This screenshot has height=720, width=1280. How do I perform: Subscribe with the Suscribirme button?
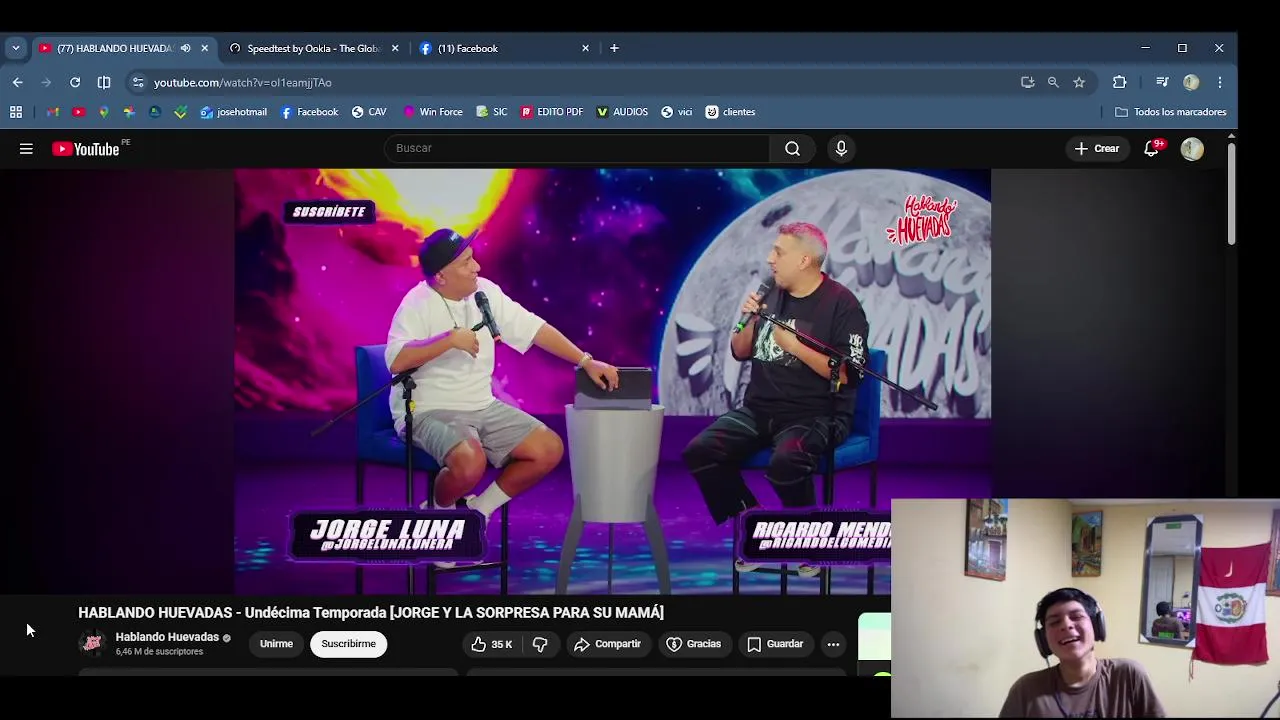click(x=349, y=644)
